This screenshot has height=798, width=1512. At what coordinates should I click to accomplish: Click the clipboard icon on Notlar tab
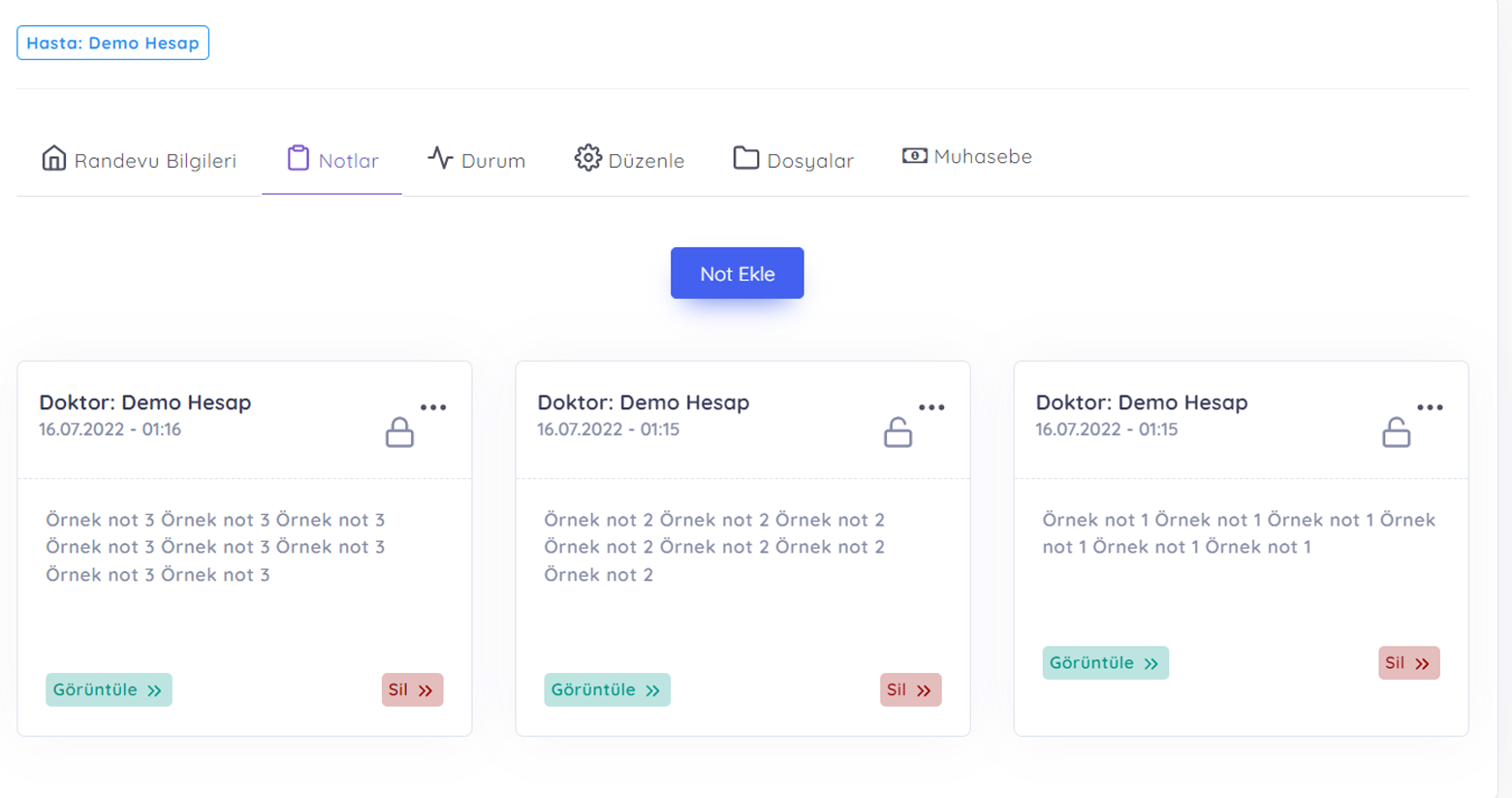coord(298,158)
